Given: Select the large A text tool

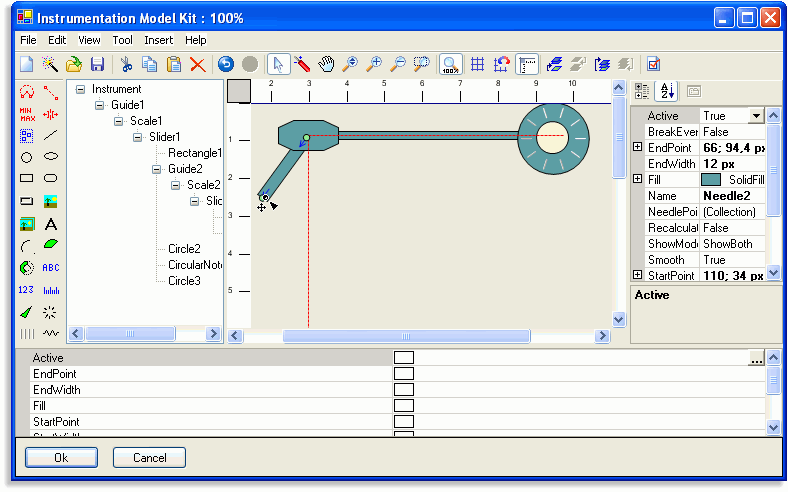Looking at the screenshot, I should tap(51, 224).
